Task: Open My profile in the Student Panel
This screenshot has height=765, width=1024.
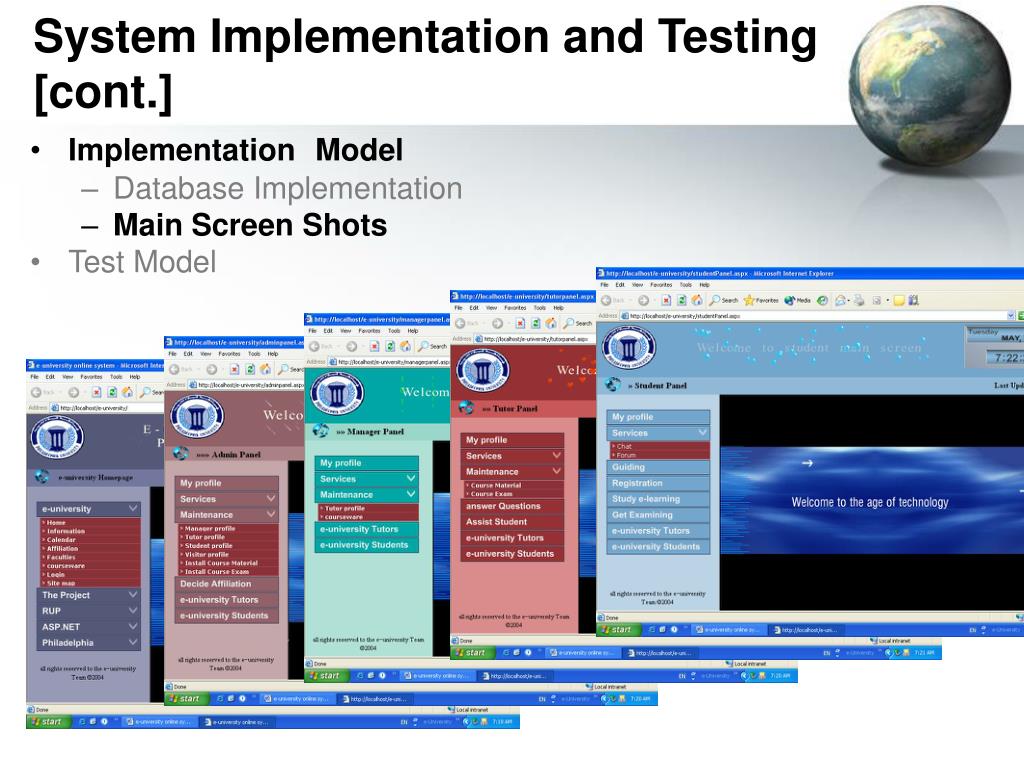Action: 658,417
